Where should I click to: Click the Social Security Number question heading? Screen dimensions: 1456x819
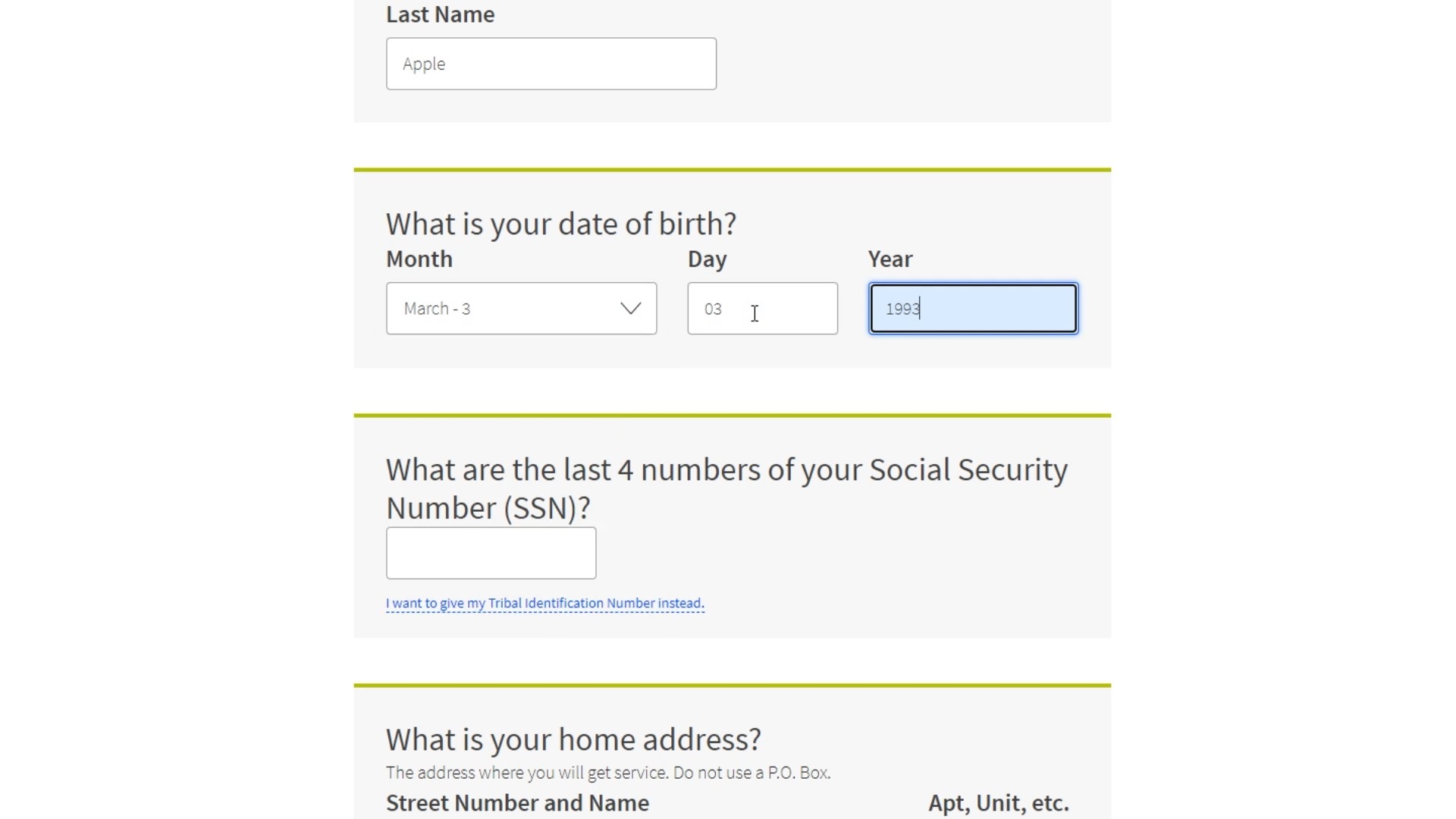[726, 488]
